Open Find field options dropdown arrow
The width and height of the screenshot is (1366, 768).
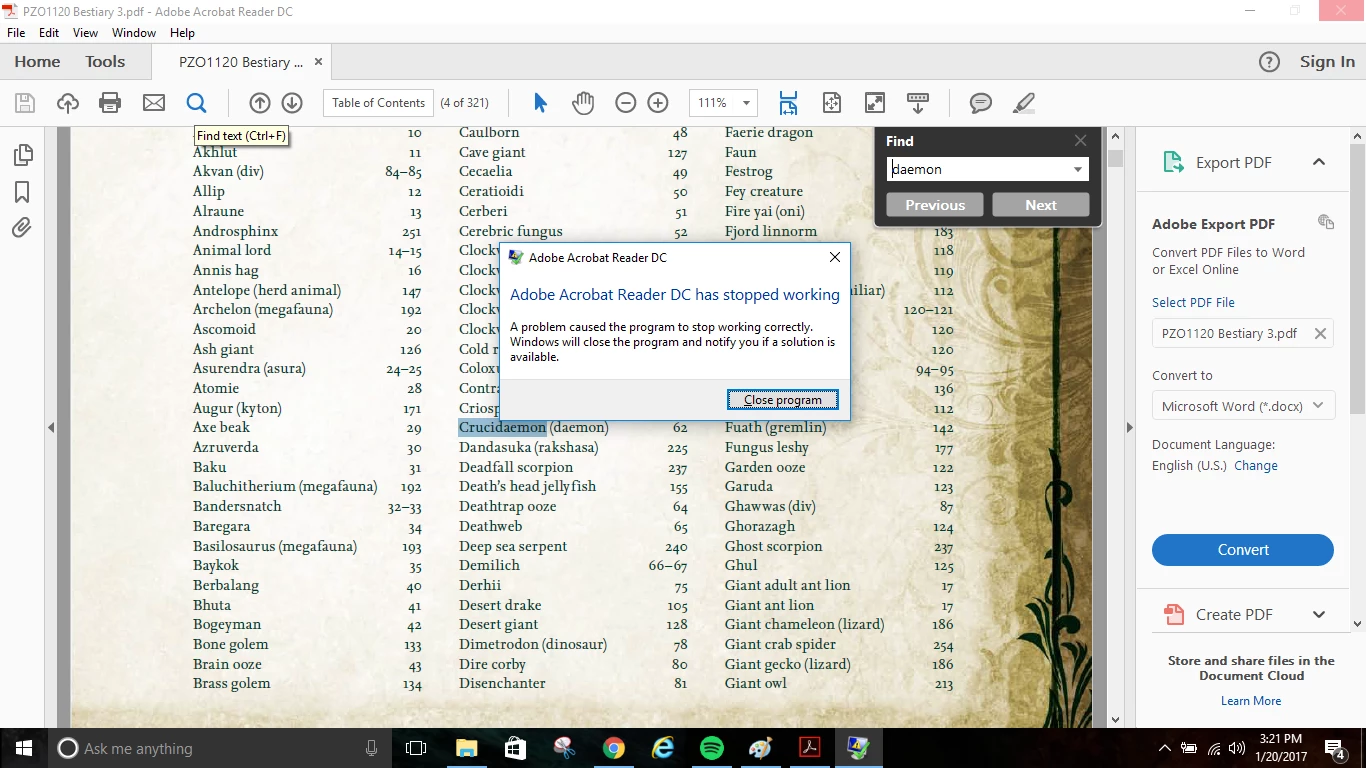point(1078,170)
